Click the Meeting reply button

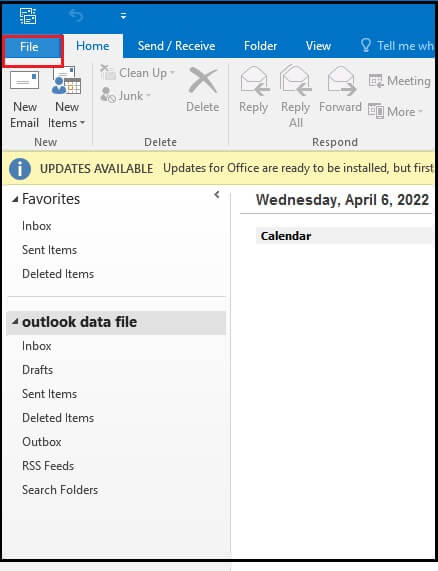click(x=399, y=80)
